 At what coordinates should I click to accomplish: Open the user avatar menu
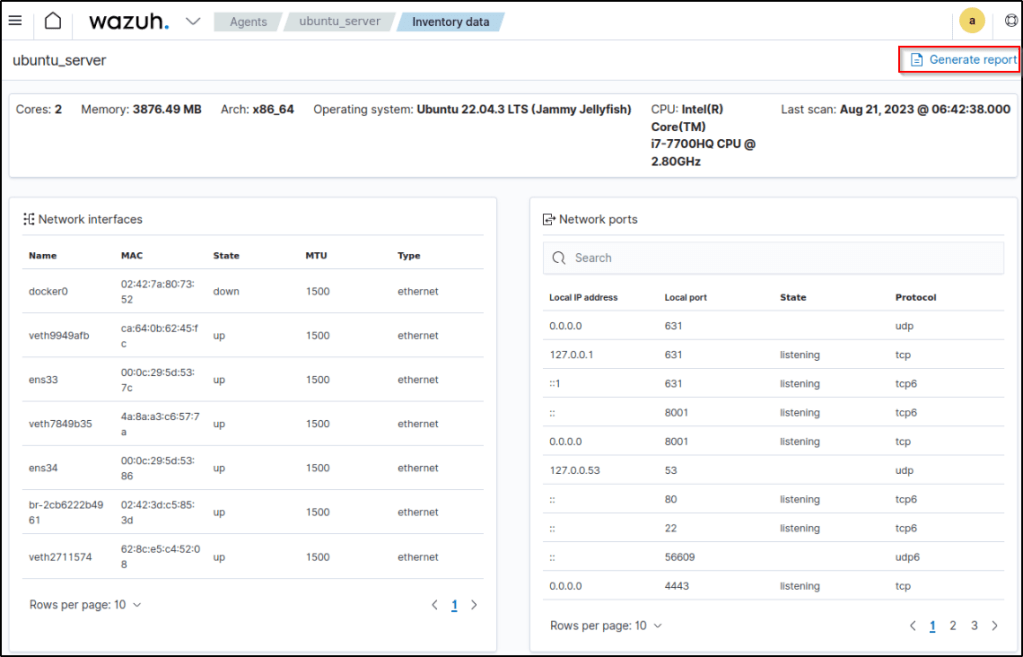pos(971,21)
